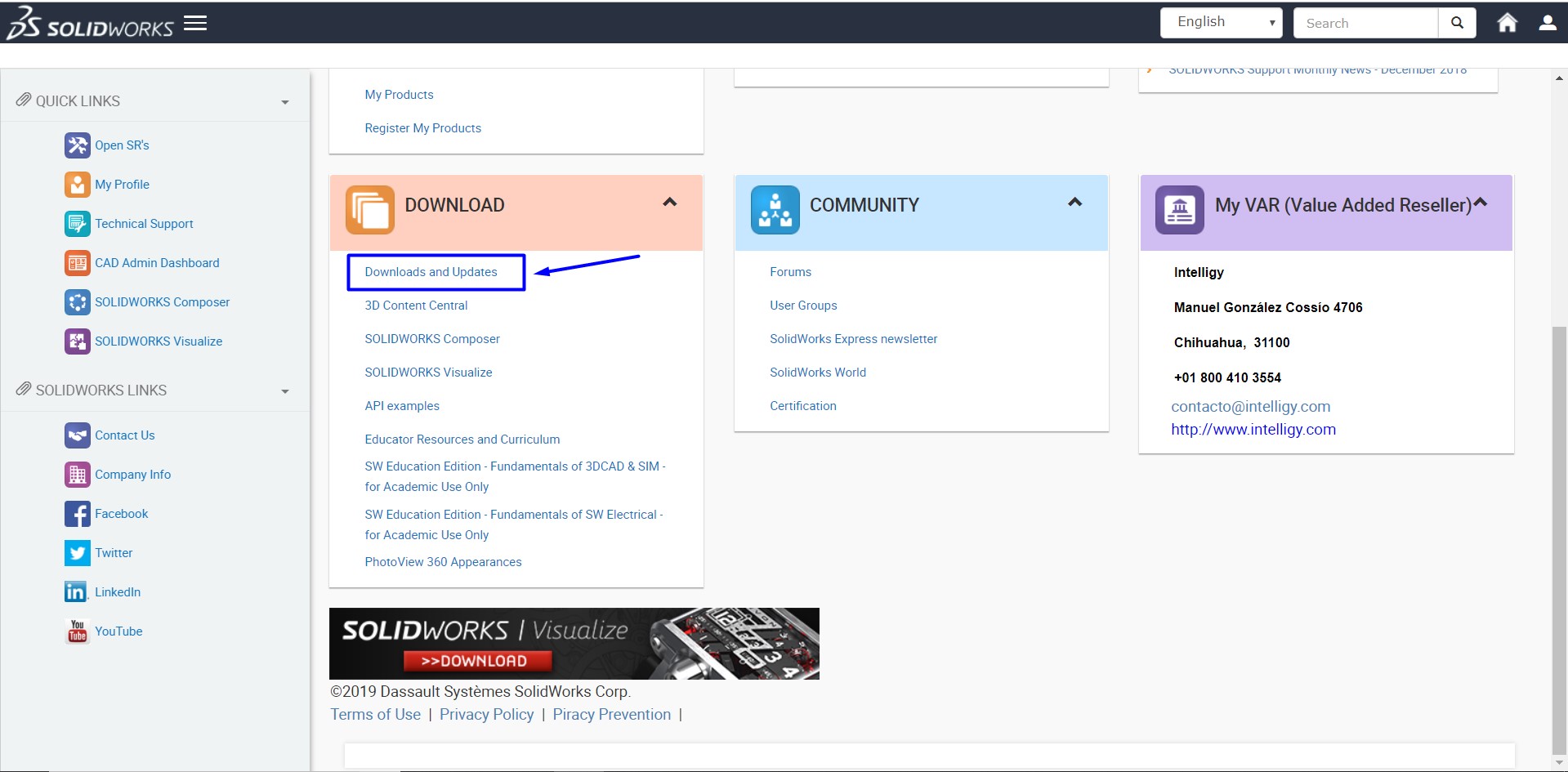Open PhotoView 360 Appearances link
The width and height of the screenshot is (1568, 772).
[x=443, y=562]
